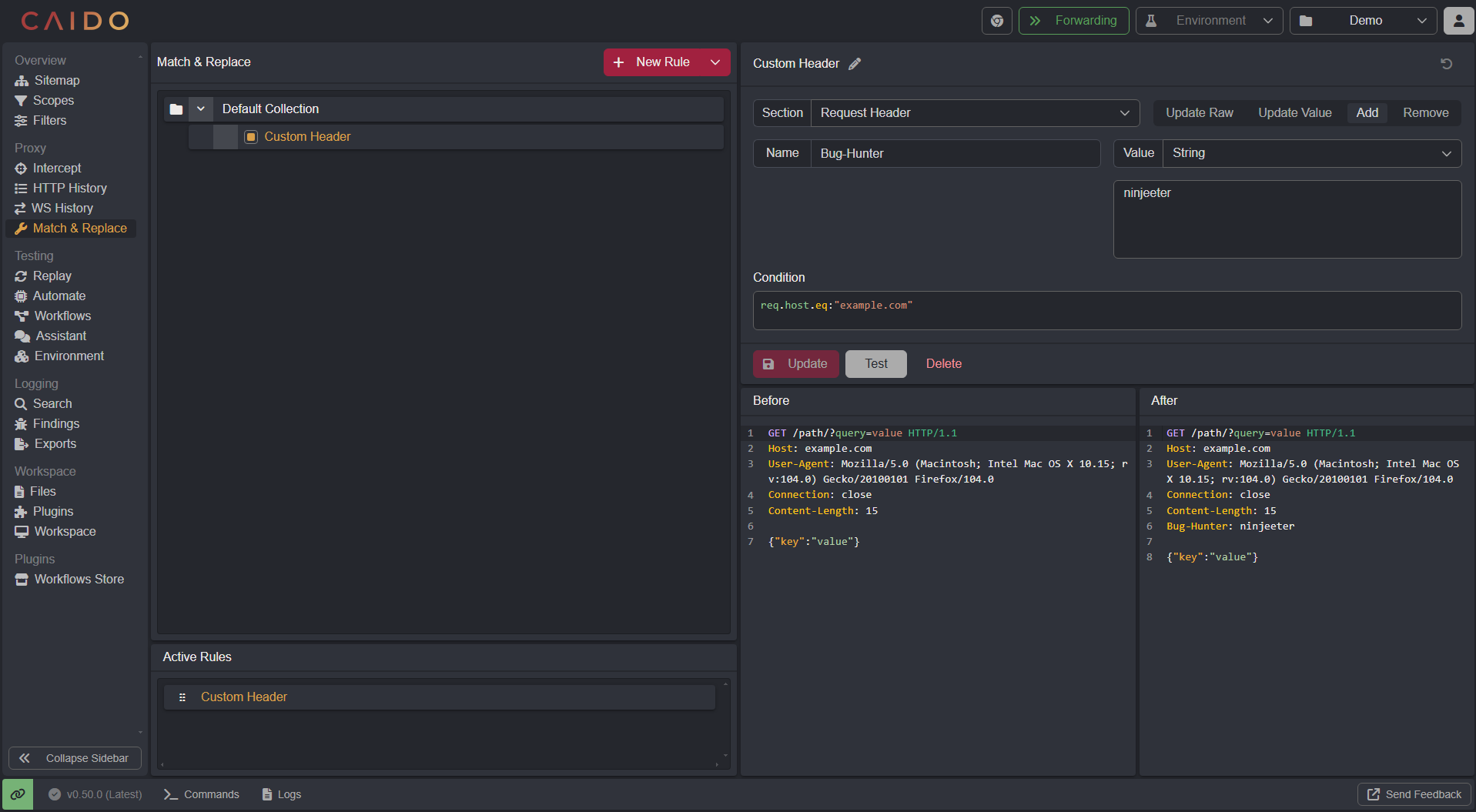Click the Active Rules vertical scrollbar
This screenshot has height=812, width=1476.
[x=725, y=720]
